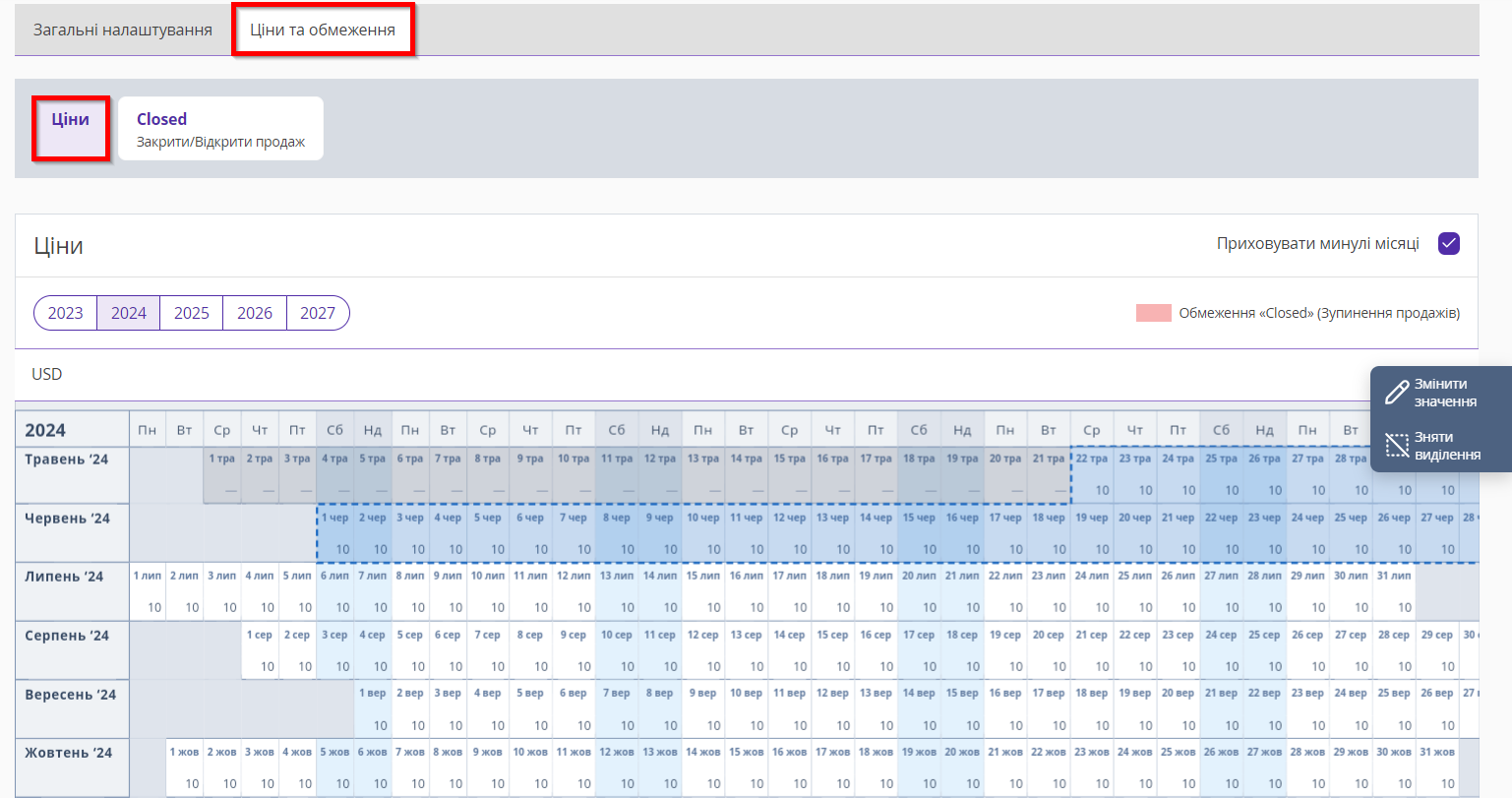Viewport: 1512px width, 798px height.
Task: Open the Загальні налаштування tab
Action: [123, 30]
